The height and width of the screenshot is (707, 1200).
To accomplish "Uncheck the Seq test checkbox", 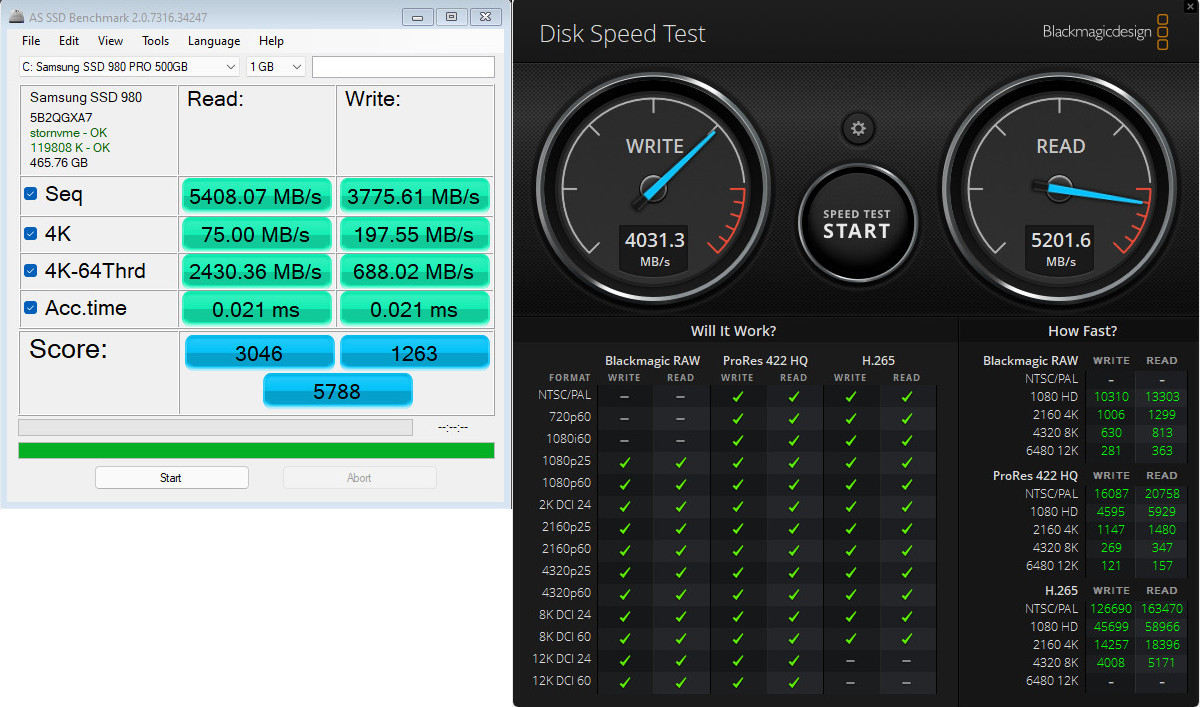I will 31,194.
